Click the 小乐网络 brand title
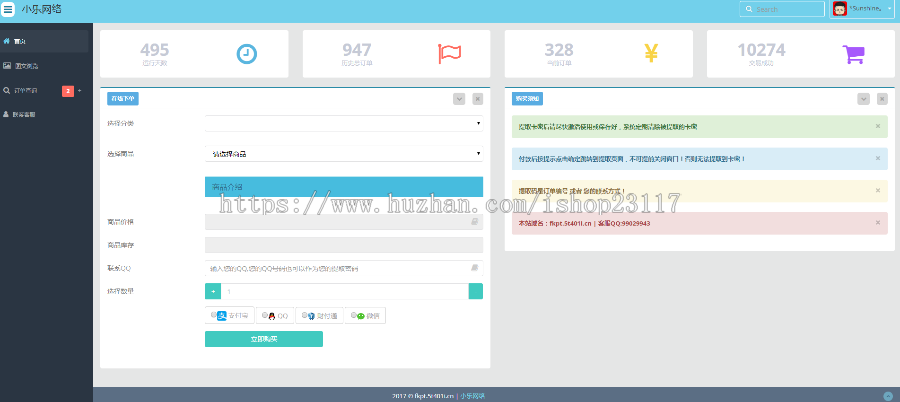 click(41, 9)
